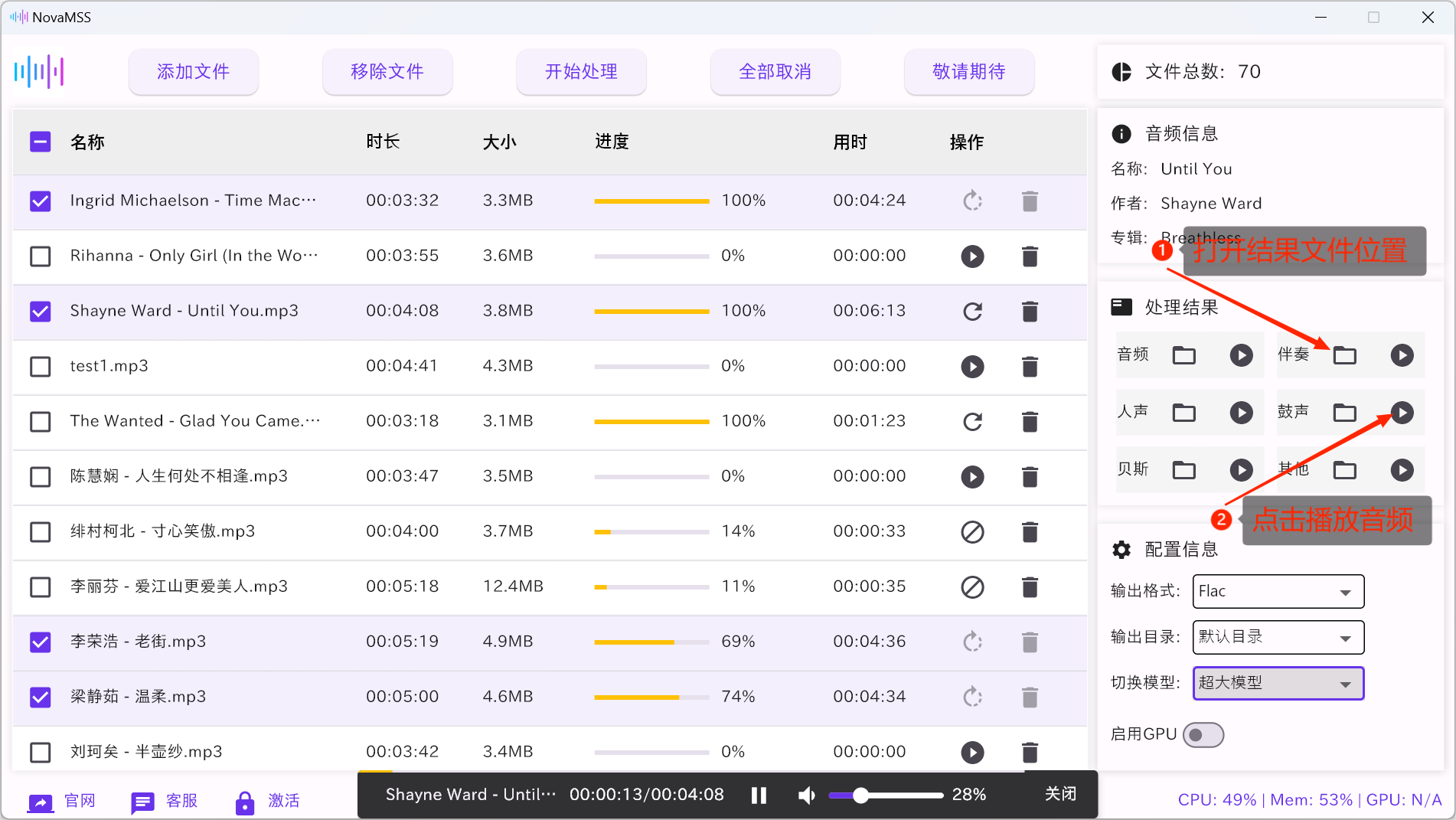Delete test1.mp3 from the list
This screenshot has width=1456, height=820.
click(1029, 367)
